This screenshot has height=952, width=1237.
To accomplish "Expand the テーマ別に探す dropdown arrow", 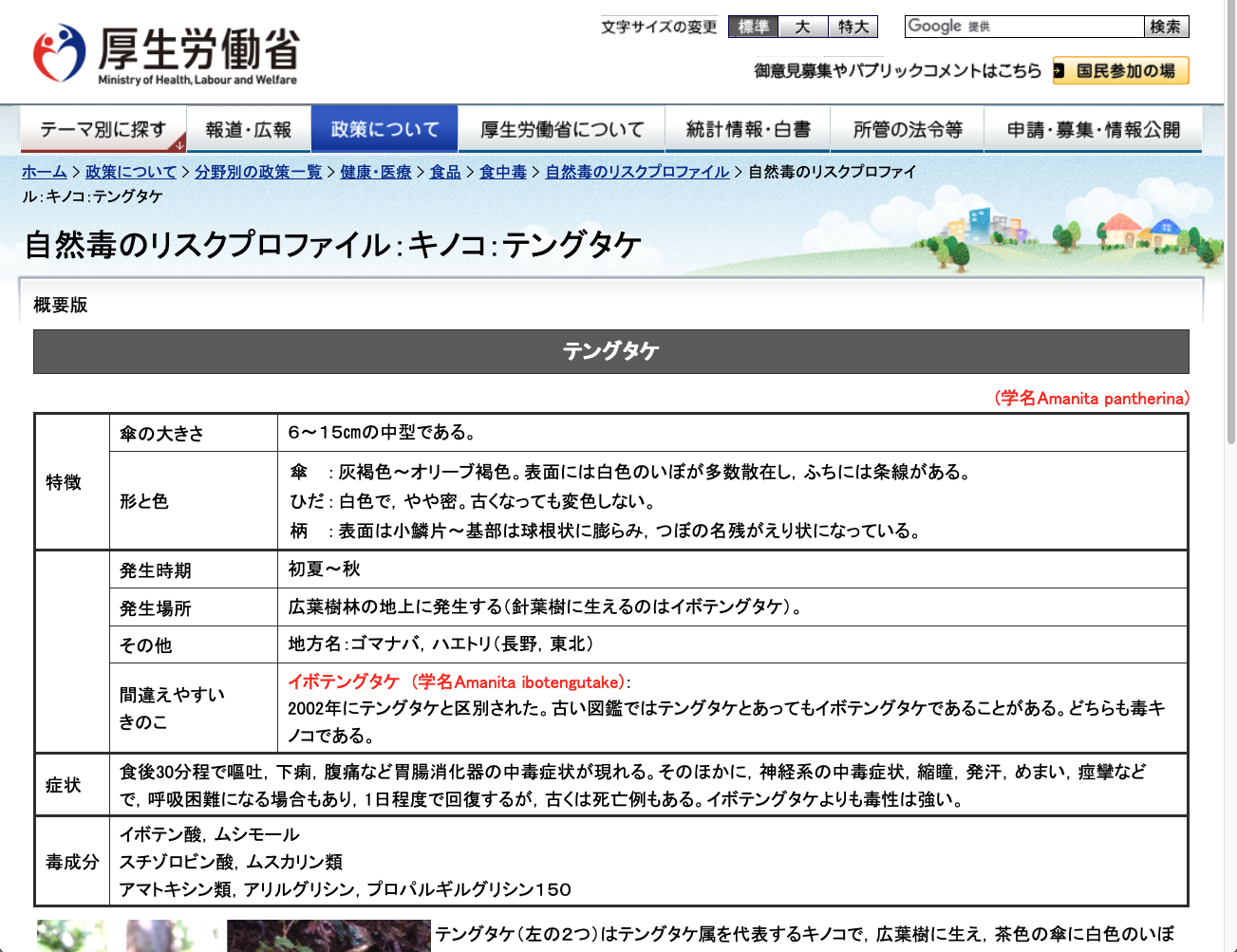I will pyautogui.click(x=179, y=145).
